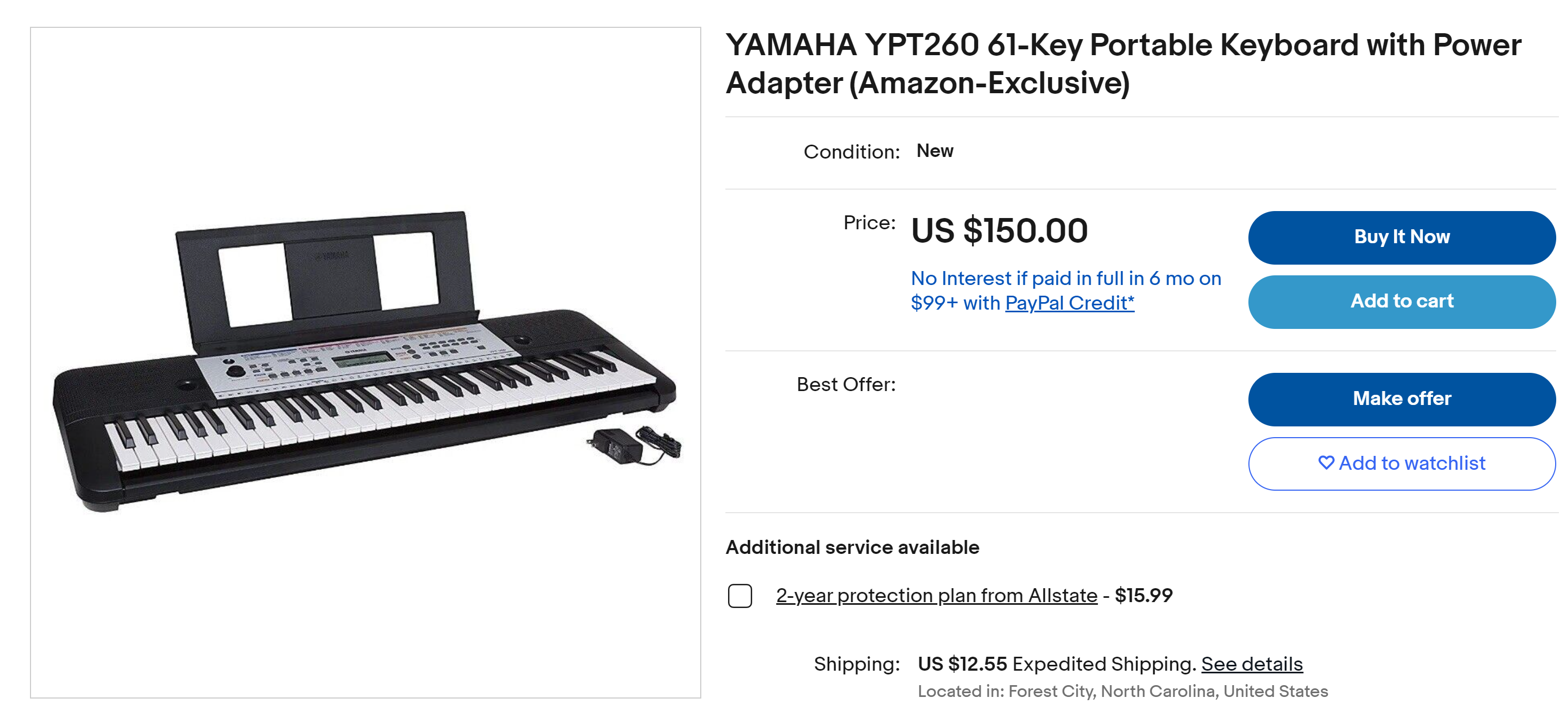Click the YAMAHA YPT260 listing title
The height and width of the screenshot is (713, 1568).
tap(1123, 63)
